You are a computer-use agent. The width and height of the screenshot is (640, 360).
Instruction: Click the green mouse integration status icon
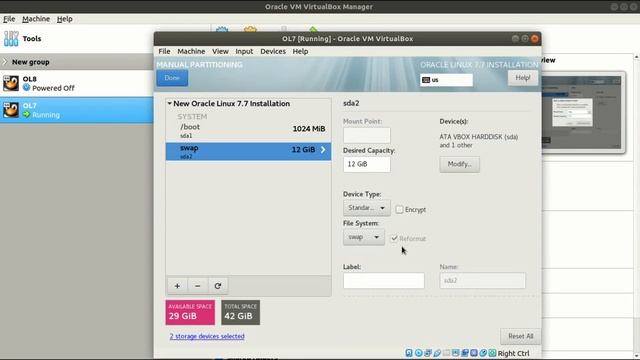[492, 353]
